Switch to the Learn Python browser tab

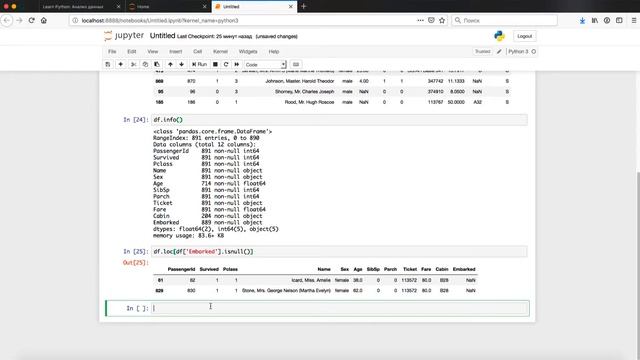tap(73, 7)
